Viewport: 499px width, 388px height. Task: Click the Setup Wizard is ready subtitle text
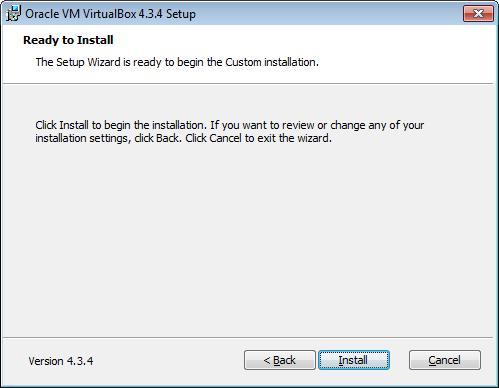tap(177, 62)
